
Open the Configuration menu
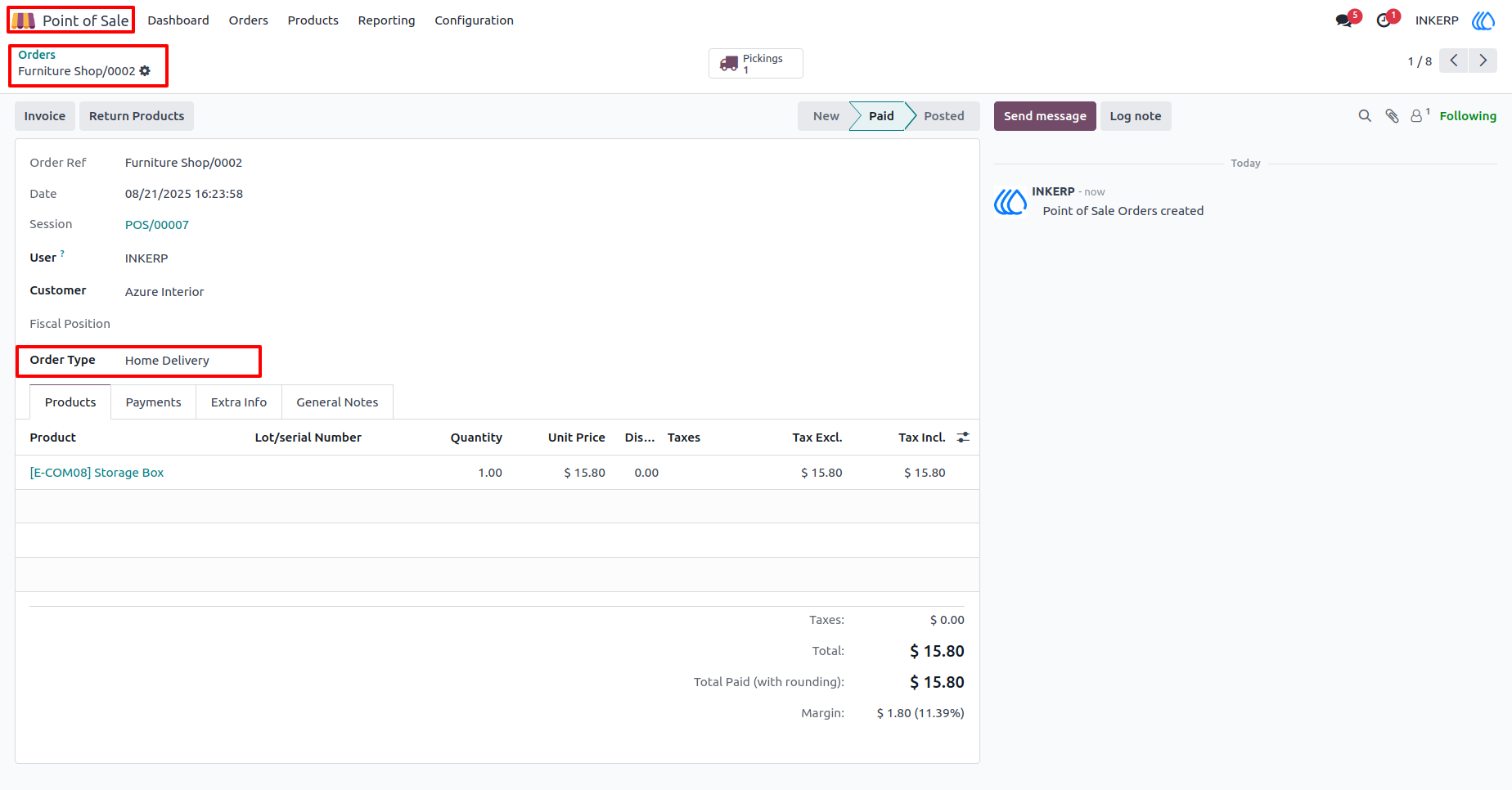tap(475, 20)
